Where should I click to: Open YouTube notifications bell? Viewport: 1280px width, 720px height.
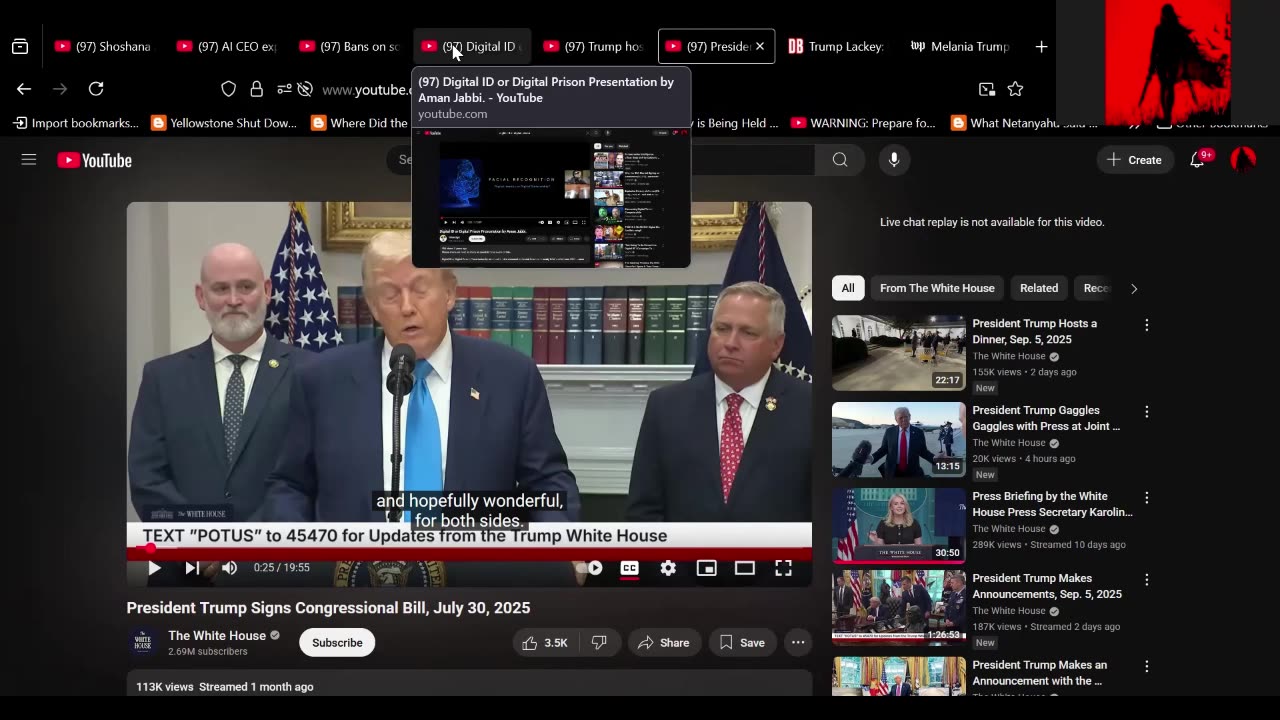click(x=1197, y=160)
